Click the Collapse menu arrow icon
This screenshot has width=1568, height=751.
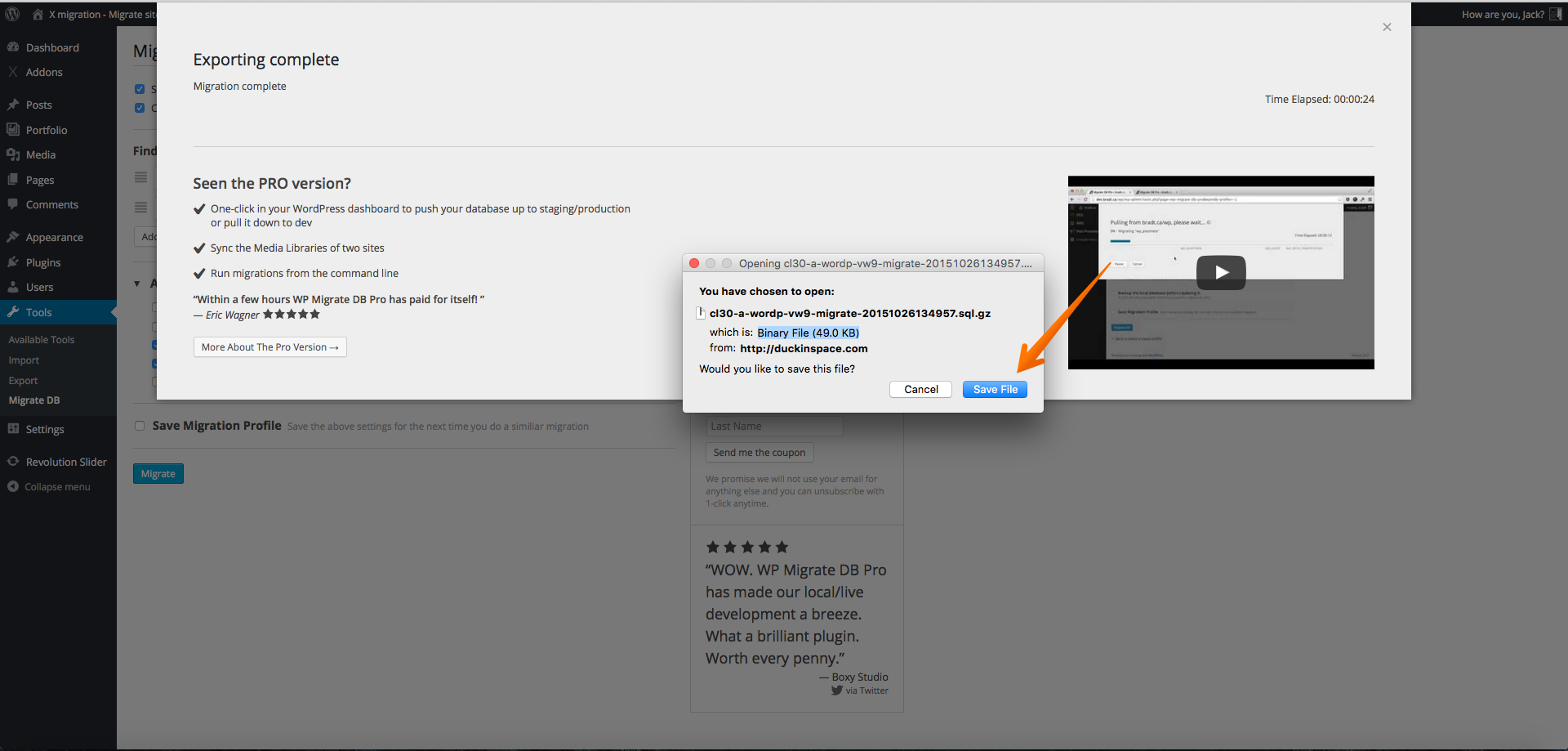13,486
